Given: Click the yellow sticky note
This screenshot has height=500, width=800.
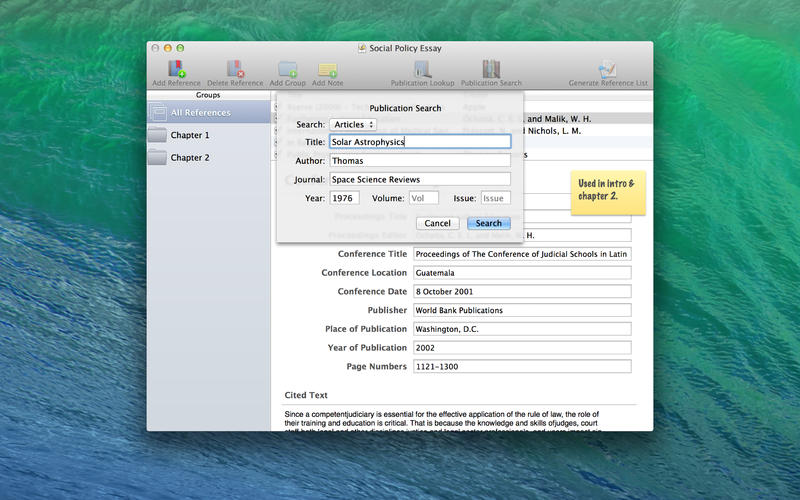Looking at the screenshot, I should coord(608,189).
